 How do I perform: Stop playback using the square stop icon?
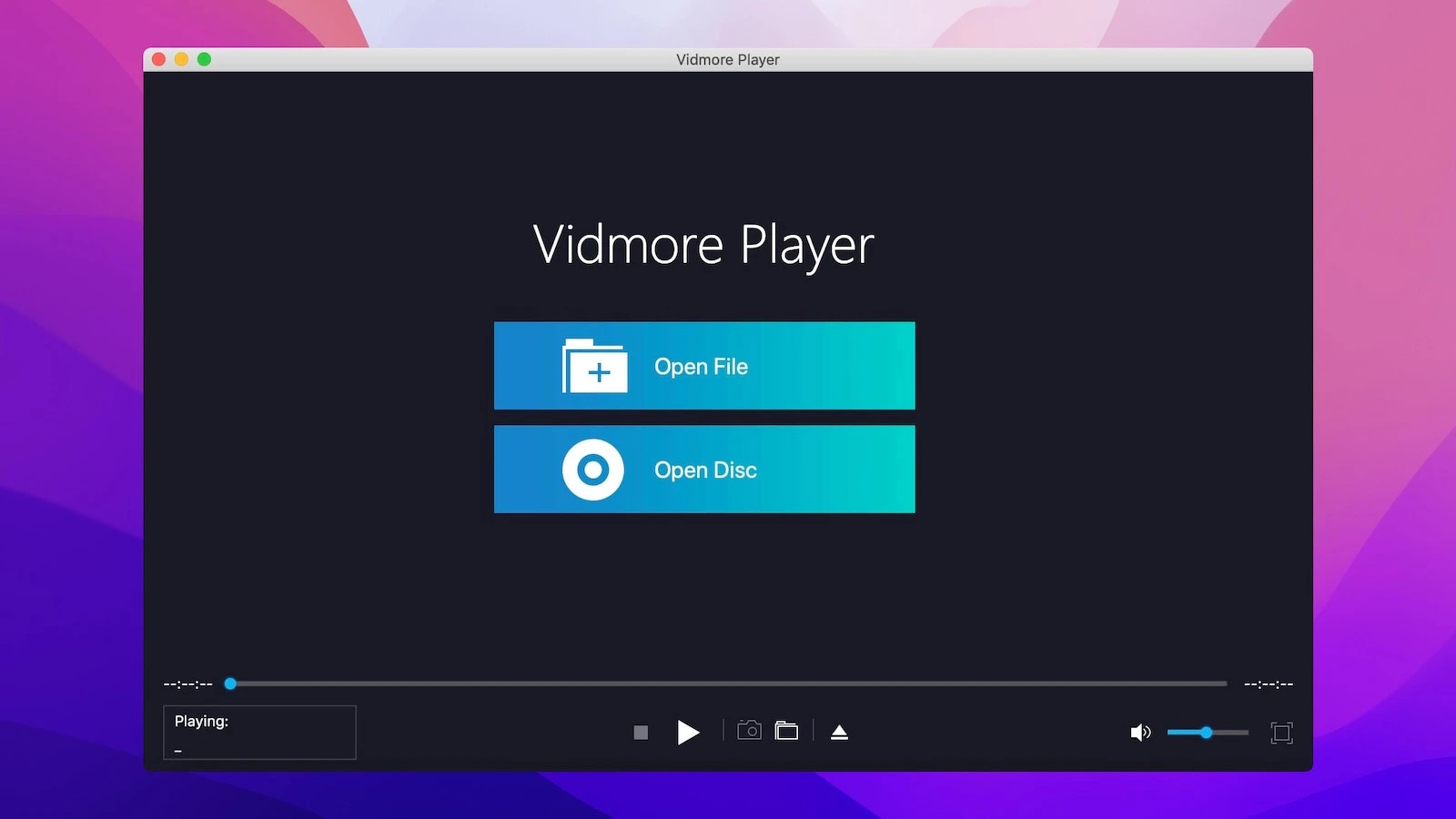coord(641,732)
